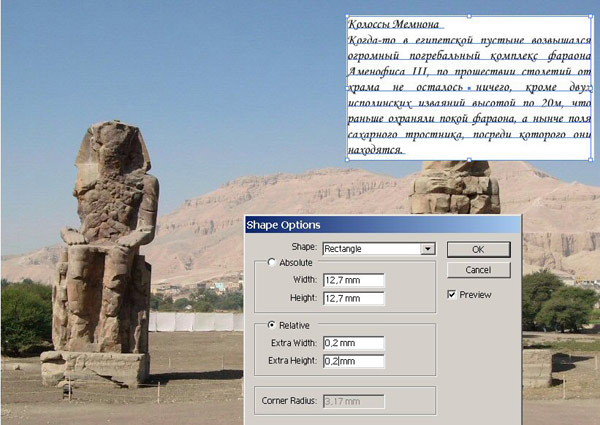Click the top-left corner handle of text frame
The image size is (600, 425).
click(347, 16)
